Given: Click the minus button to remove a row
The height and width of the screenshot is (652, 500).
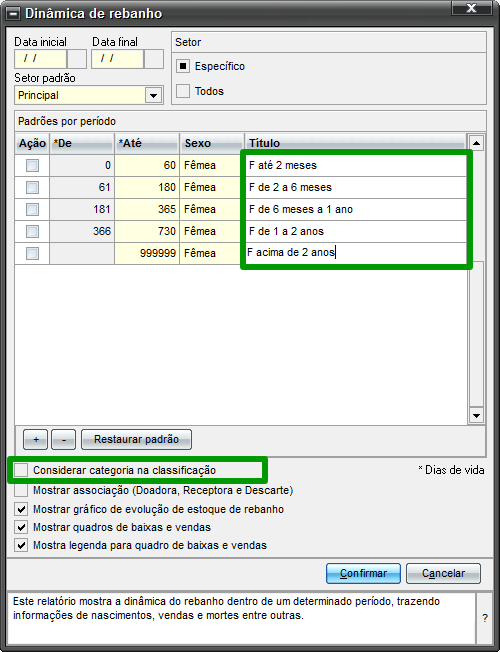Looking at the screenshot, I should click(64, 440).
